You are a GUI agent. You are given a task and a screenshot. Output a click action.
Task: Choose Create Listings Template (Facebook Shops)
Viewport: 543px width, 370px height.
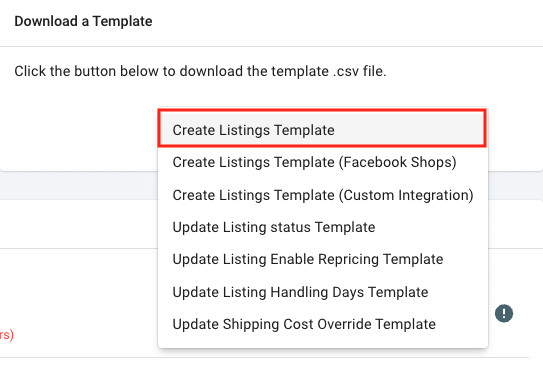(x=323, y=162)
